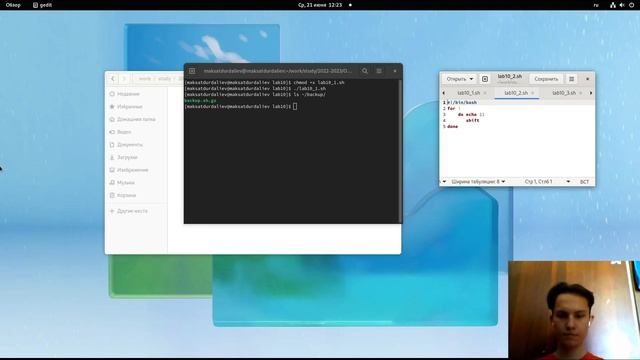
Task: Open the clock and calendar in top bar
Action: [320, 5]
